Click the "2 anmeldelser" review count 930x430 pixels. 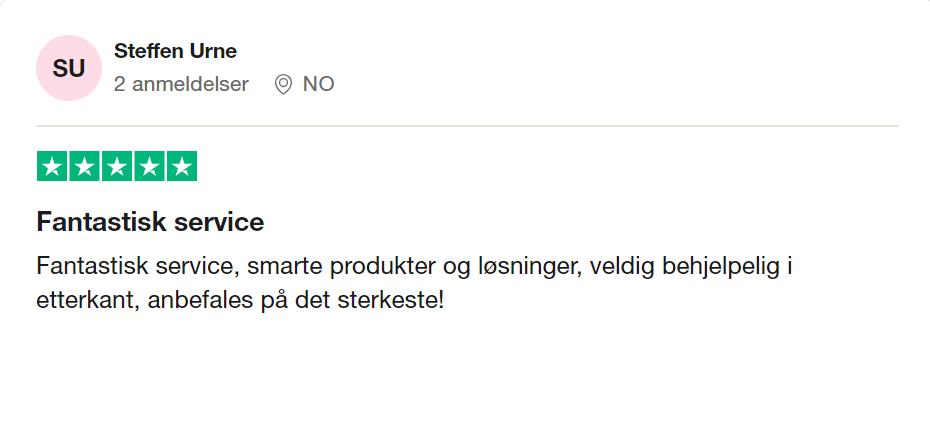point(181,84)
